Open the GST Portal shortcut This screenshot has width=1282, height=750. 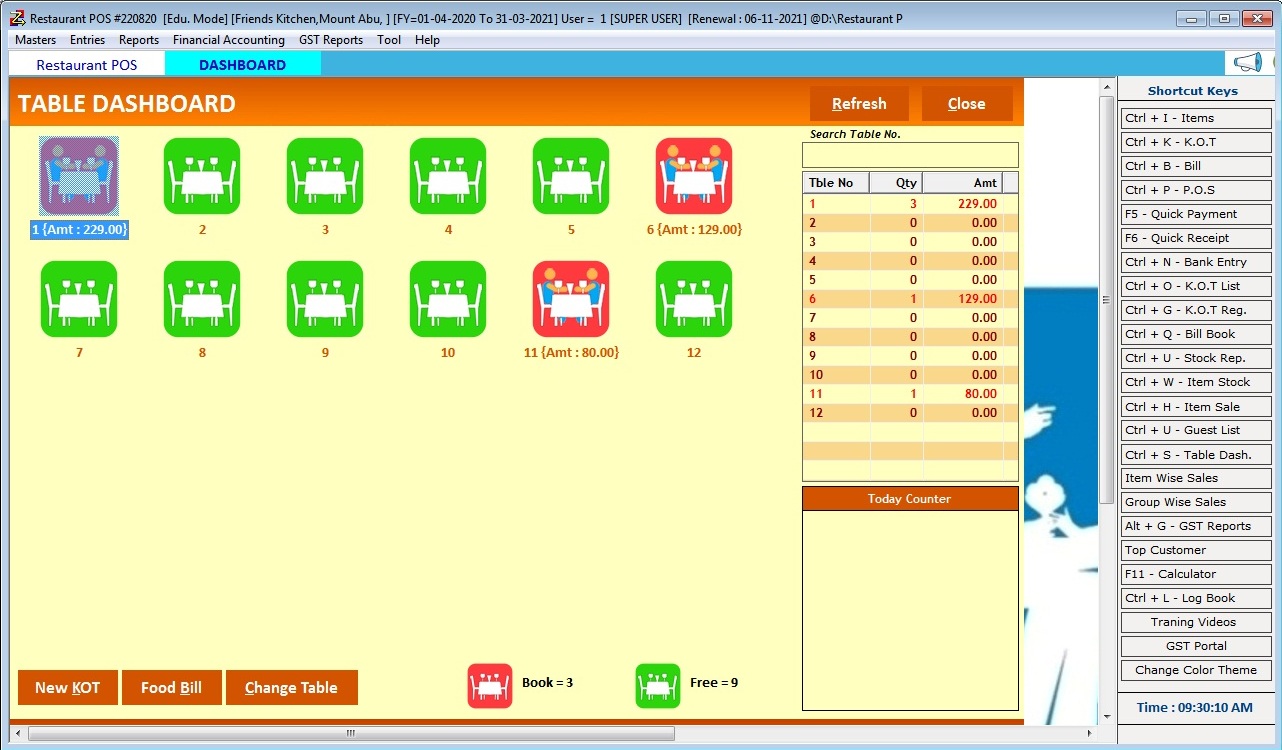pos(1195,645)
